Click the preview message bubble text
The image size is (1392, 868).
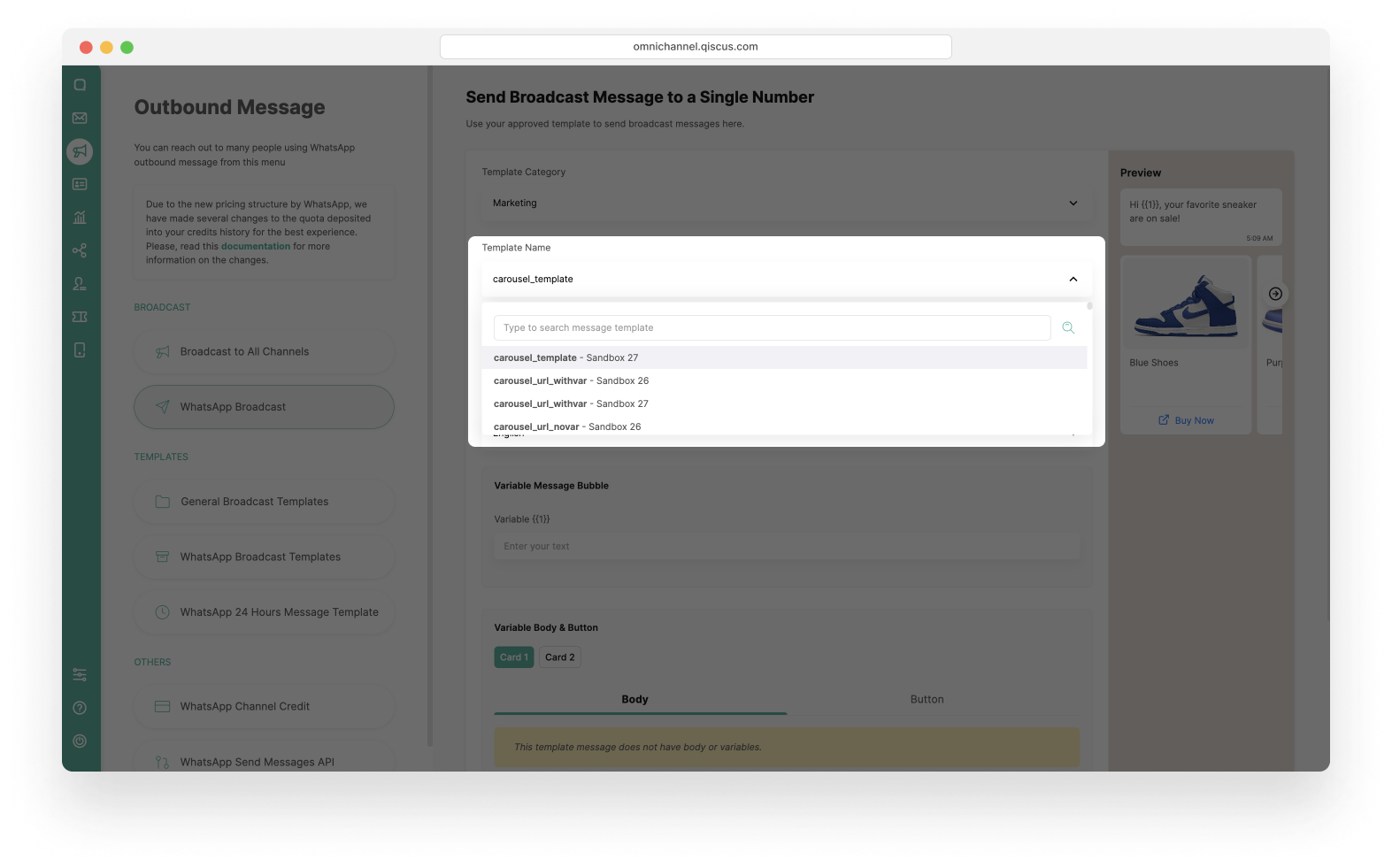pyautogui.click(x=1193, y=211)
